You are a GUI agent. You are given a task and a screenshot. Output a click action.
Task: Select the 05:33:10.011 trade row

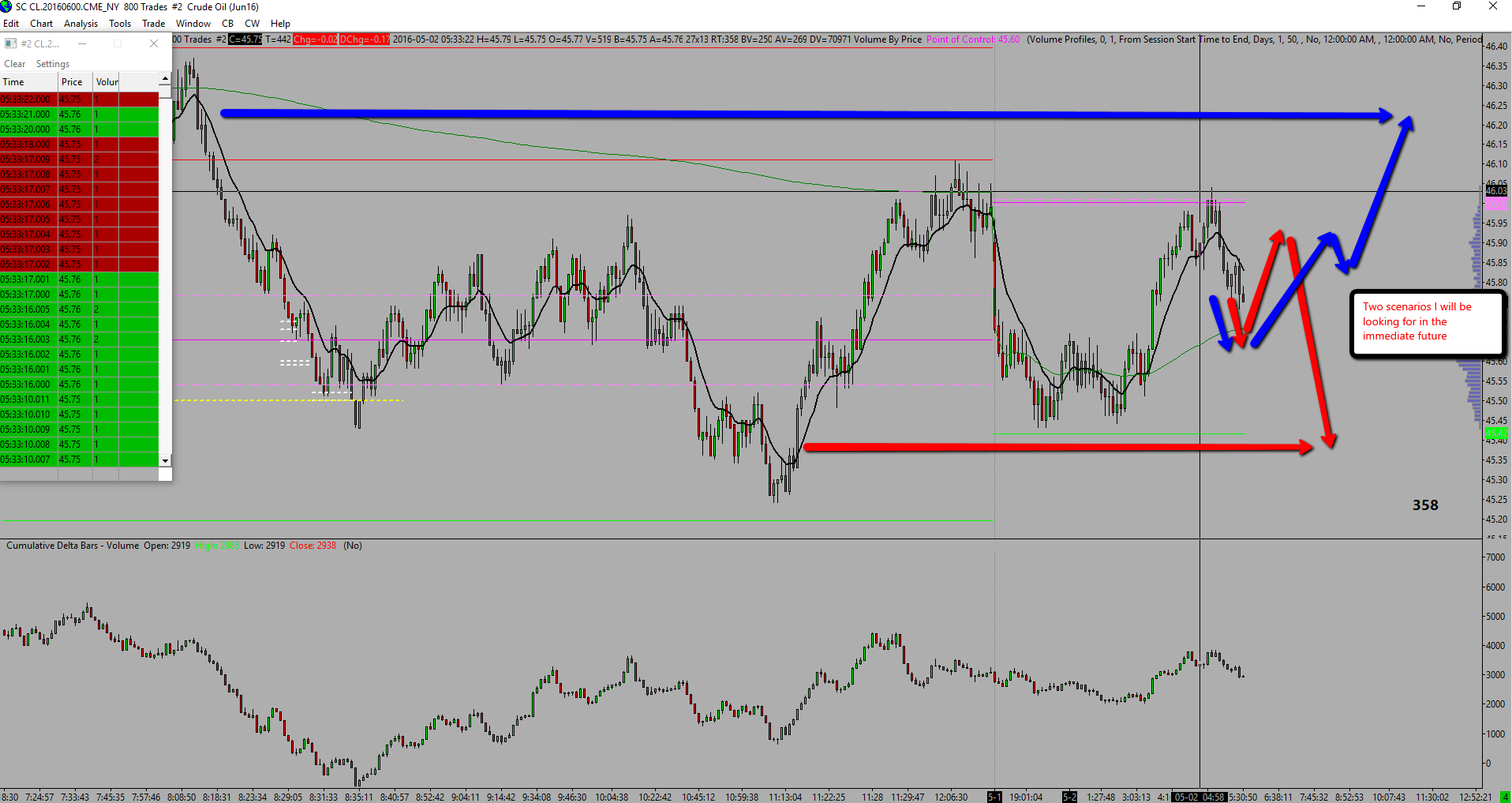tap(79, 400)
